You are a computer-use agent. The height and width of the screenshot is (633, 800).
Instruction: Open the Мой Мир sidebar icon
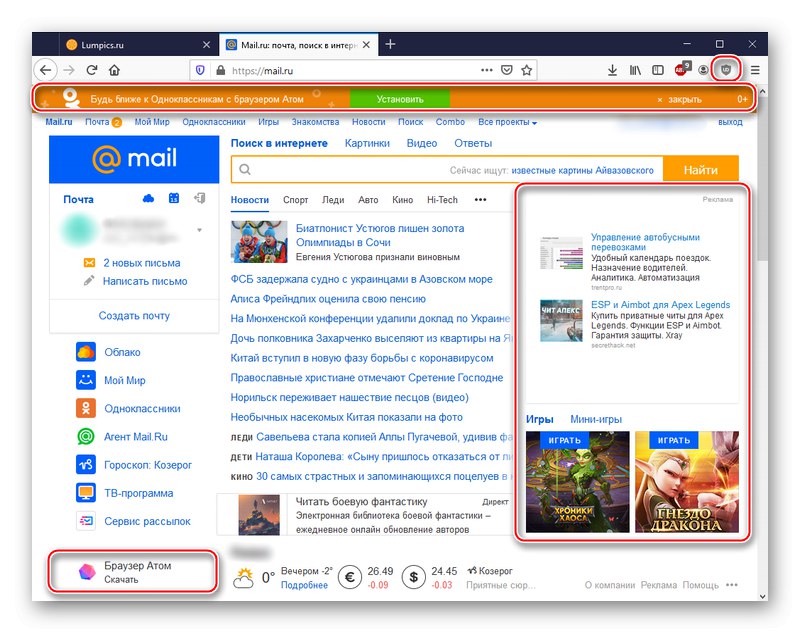[x=86, y=380]
